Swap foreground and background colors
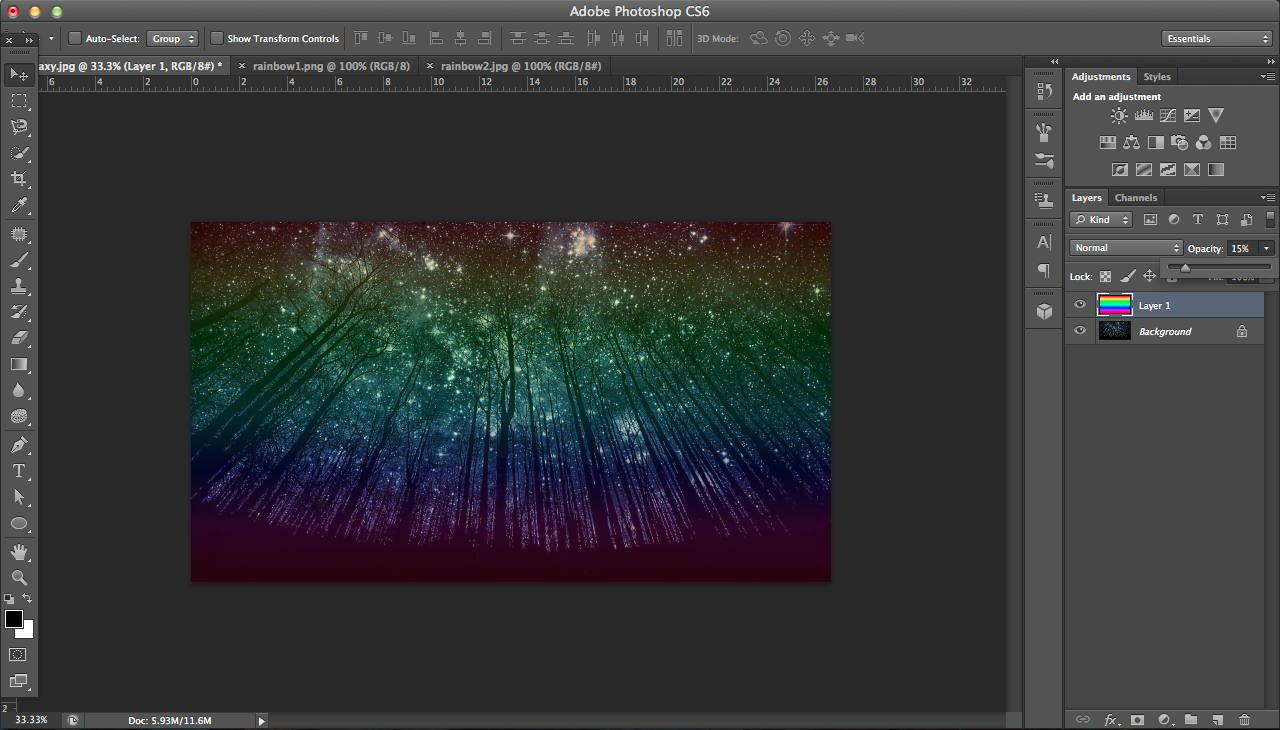 pyautogui.click(x=27, y=599)
